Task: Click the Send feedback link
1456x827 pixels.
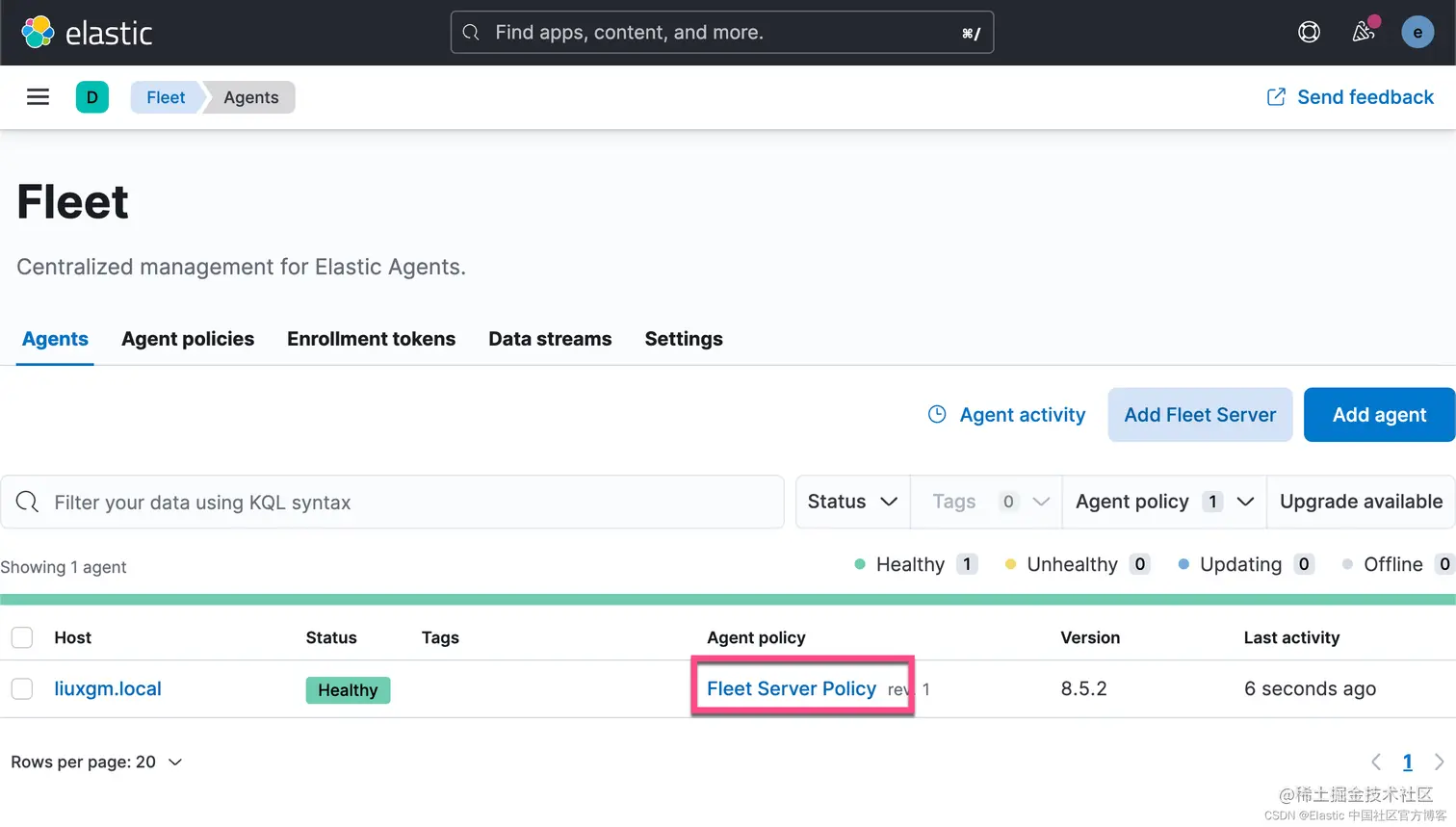Action: pos(1350,97)
